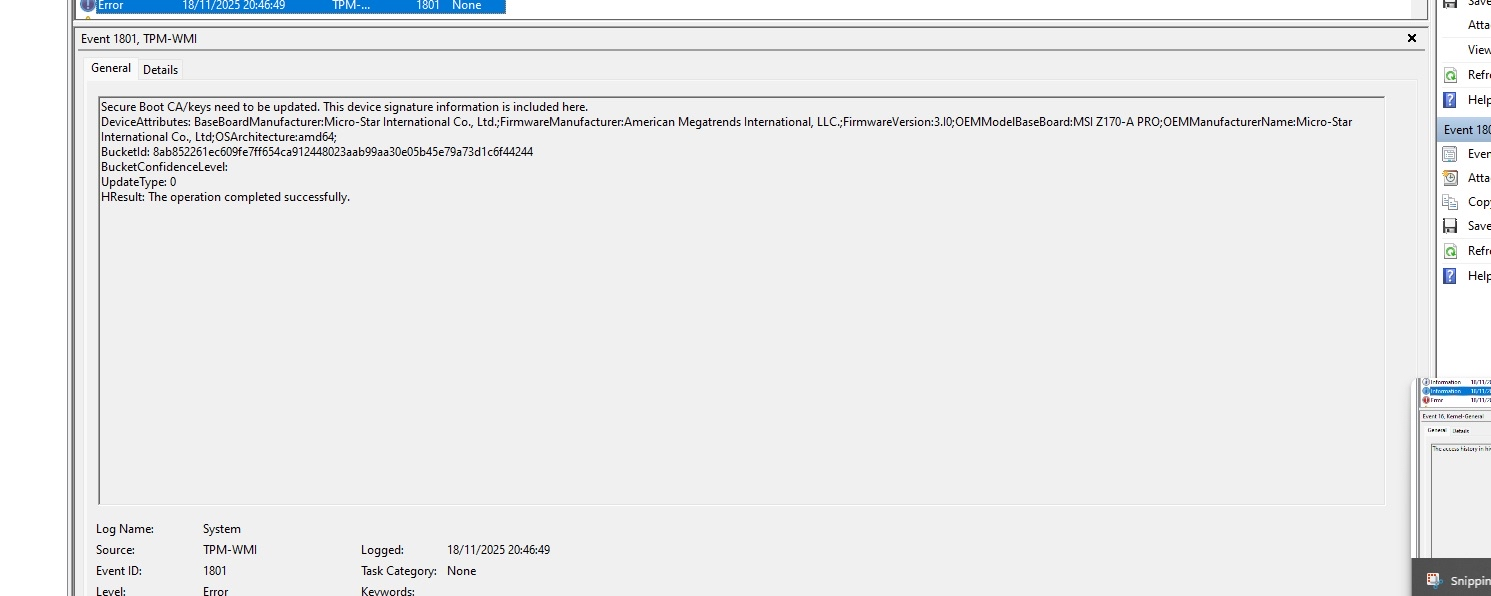Click 'HResult: The operation completed successfully.' line

click(225, 197)
